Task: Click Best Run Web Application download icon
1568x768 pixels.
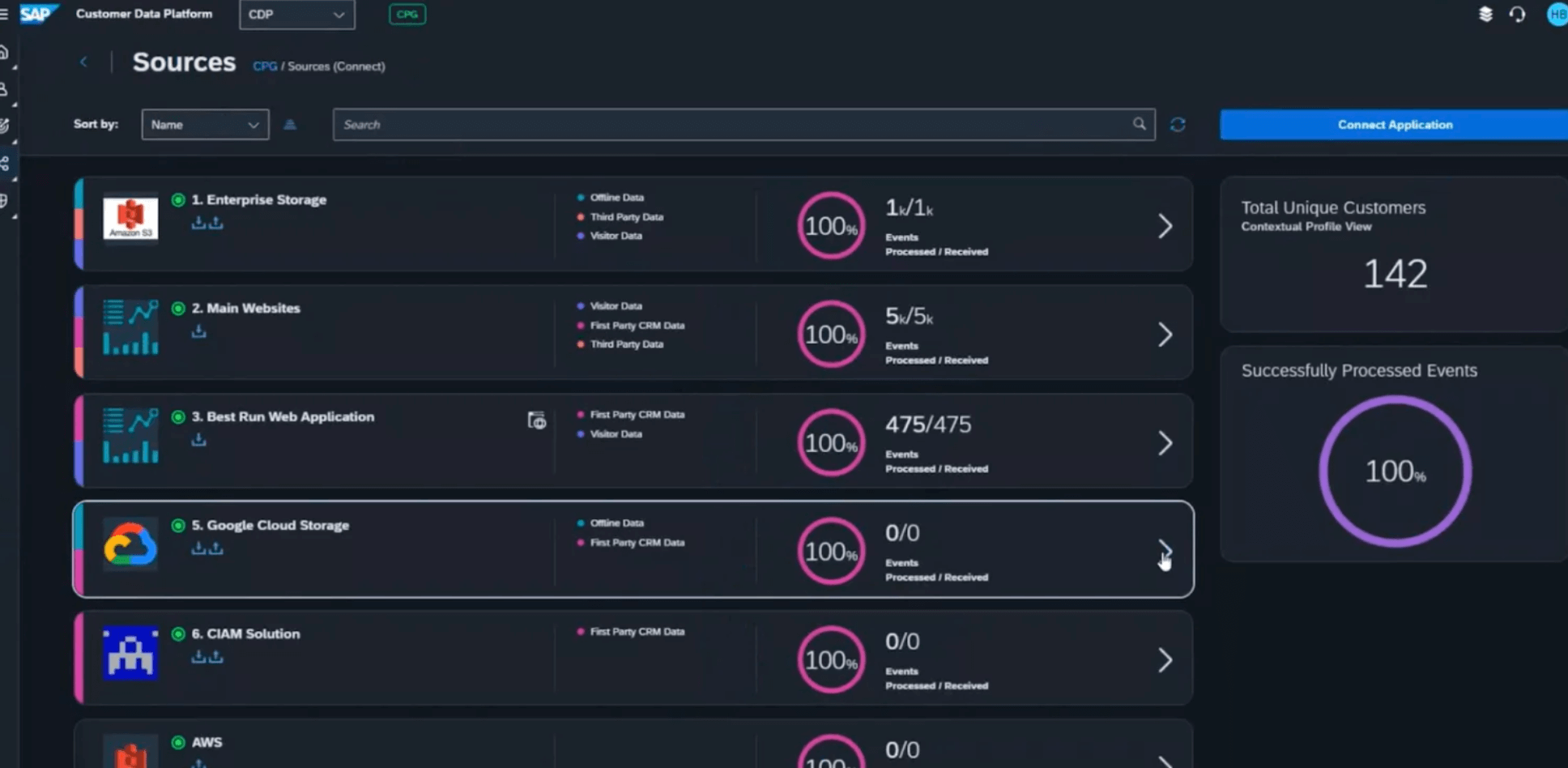Action: pyautogui.click(x=198, y=440)
